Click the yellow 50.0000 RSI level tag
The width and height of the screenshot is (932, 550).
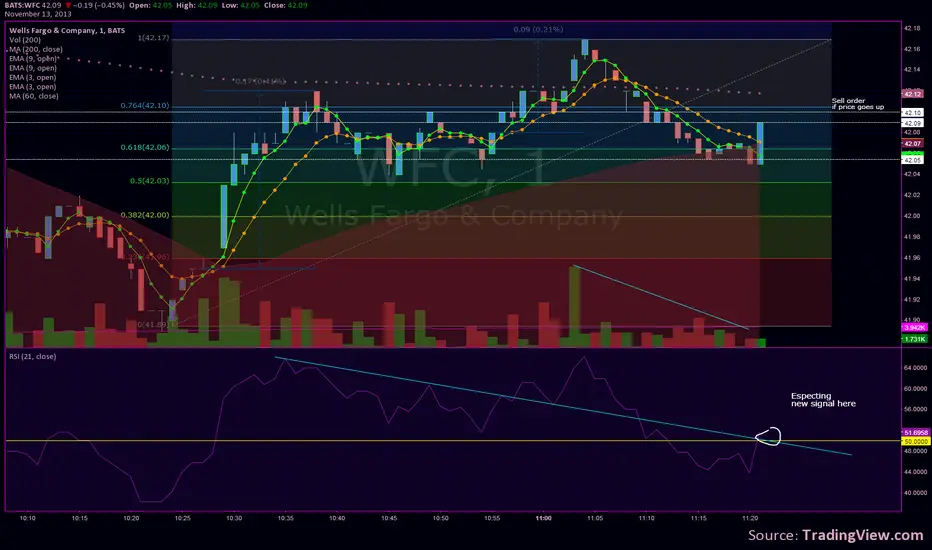tap(915, 442)
